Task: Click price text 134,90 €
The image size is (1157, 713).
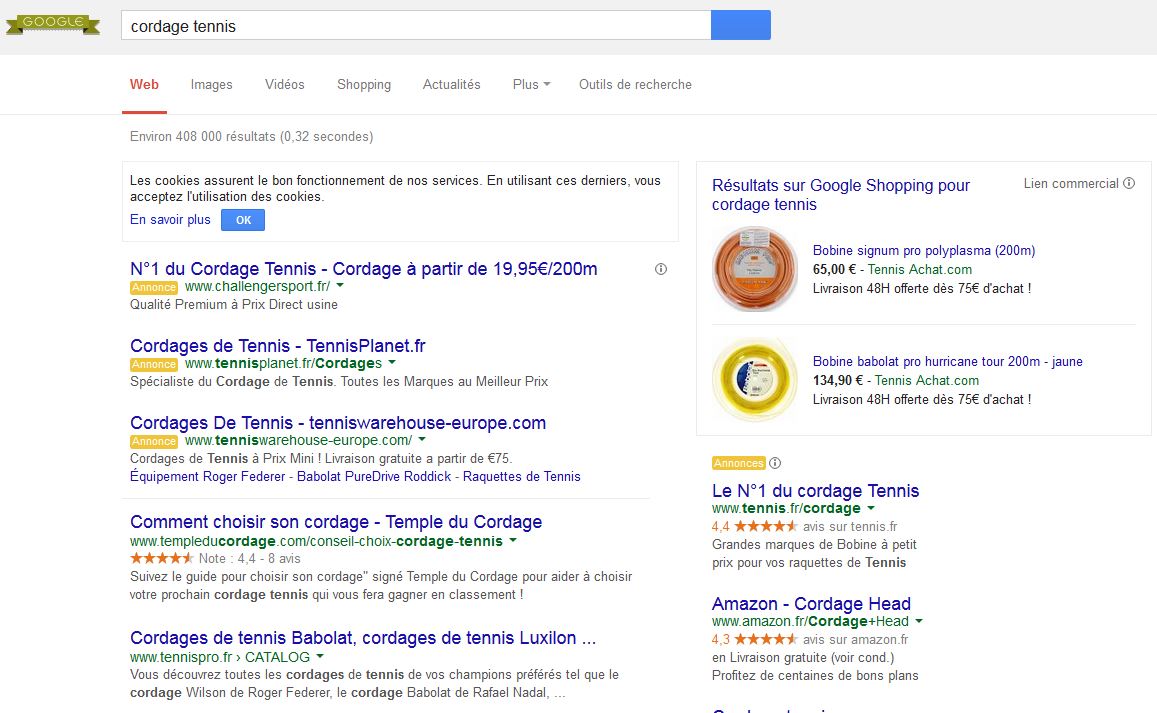Action: coord(837,381)
